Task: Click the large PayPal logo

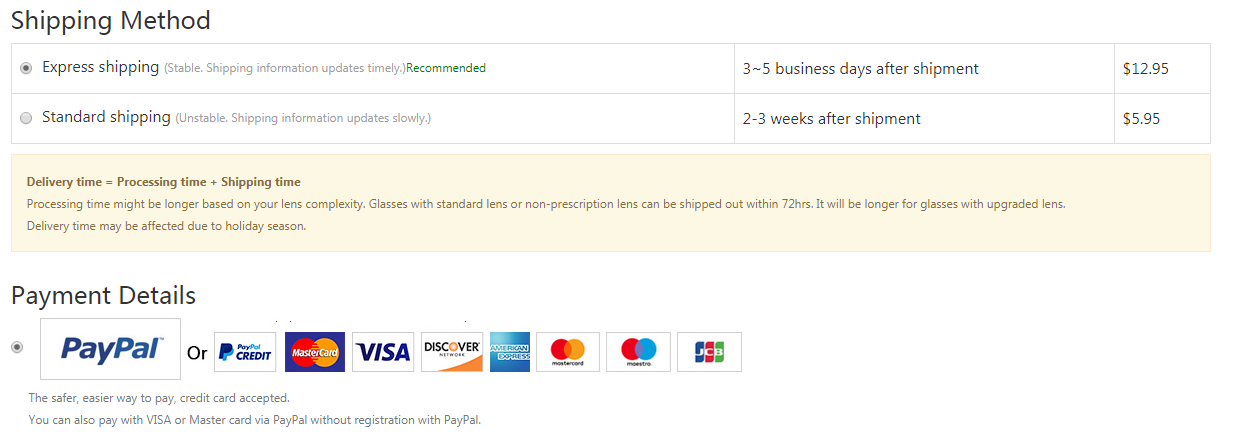Action: (110, 349)
